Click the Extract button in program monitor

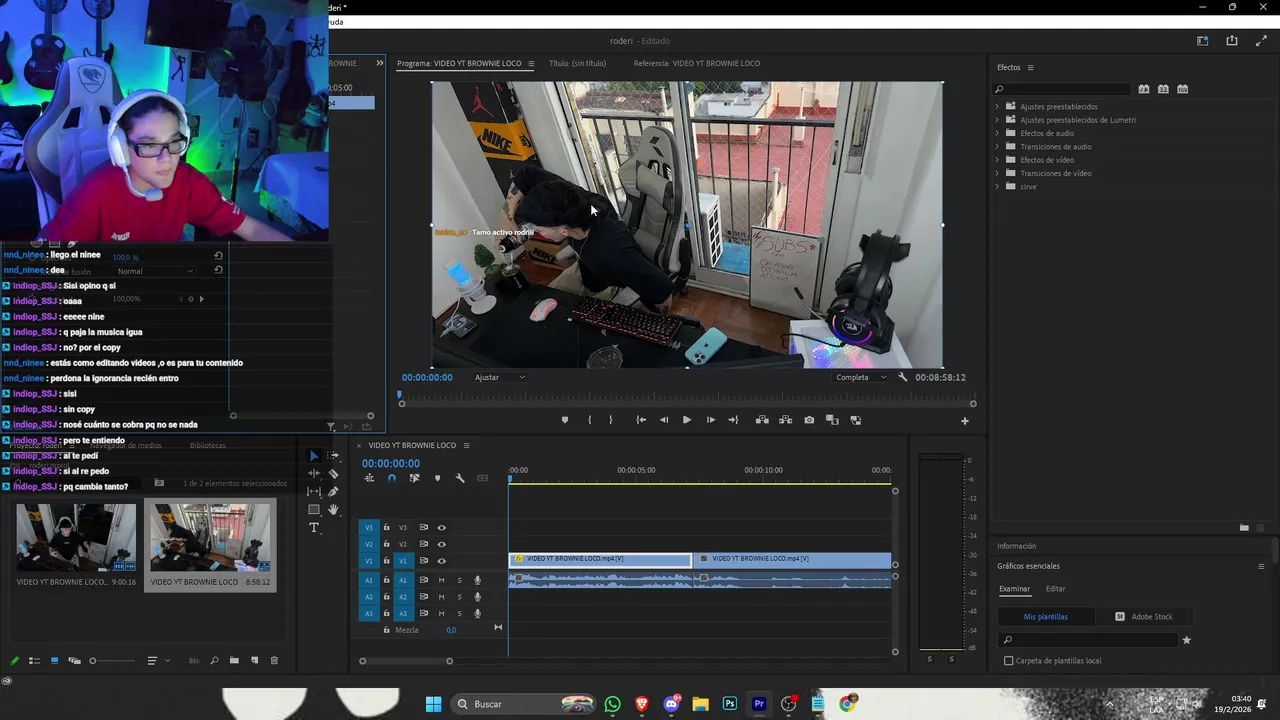(x=785, y=420)
